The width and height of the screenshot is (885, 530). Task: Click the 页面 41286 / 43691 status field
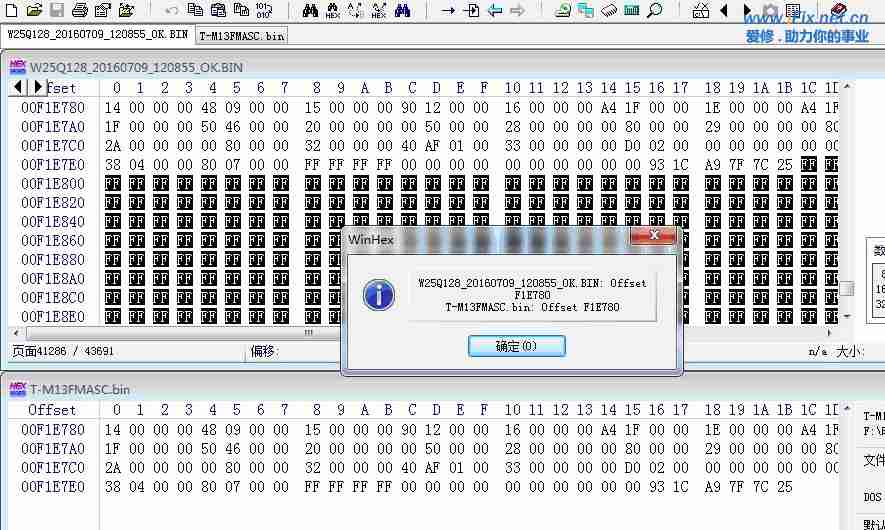coord(62,351)
